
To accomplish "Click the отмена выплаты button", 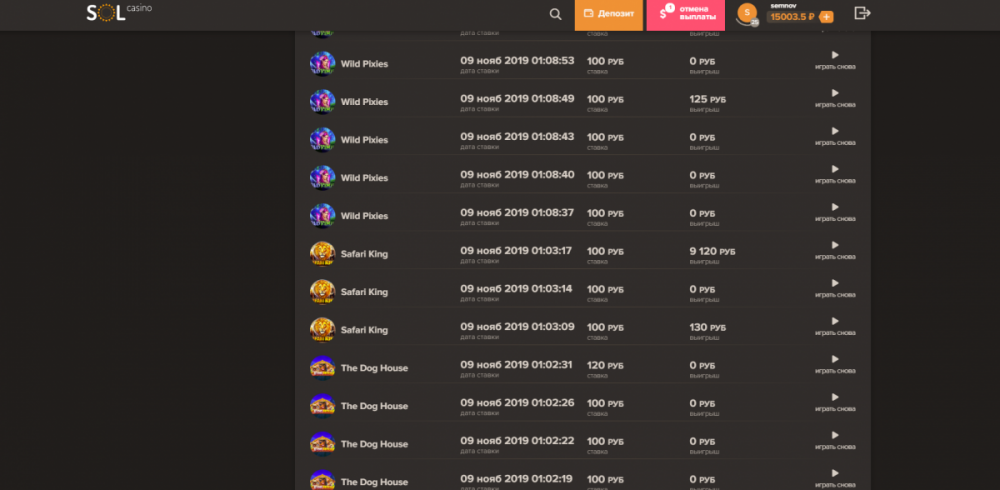I will (685, 14).
